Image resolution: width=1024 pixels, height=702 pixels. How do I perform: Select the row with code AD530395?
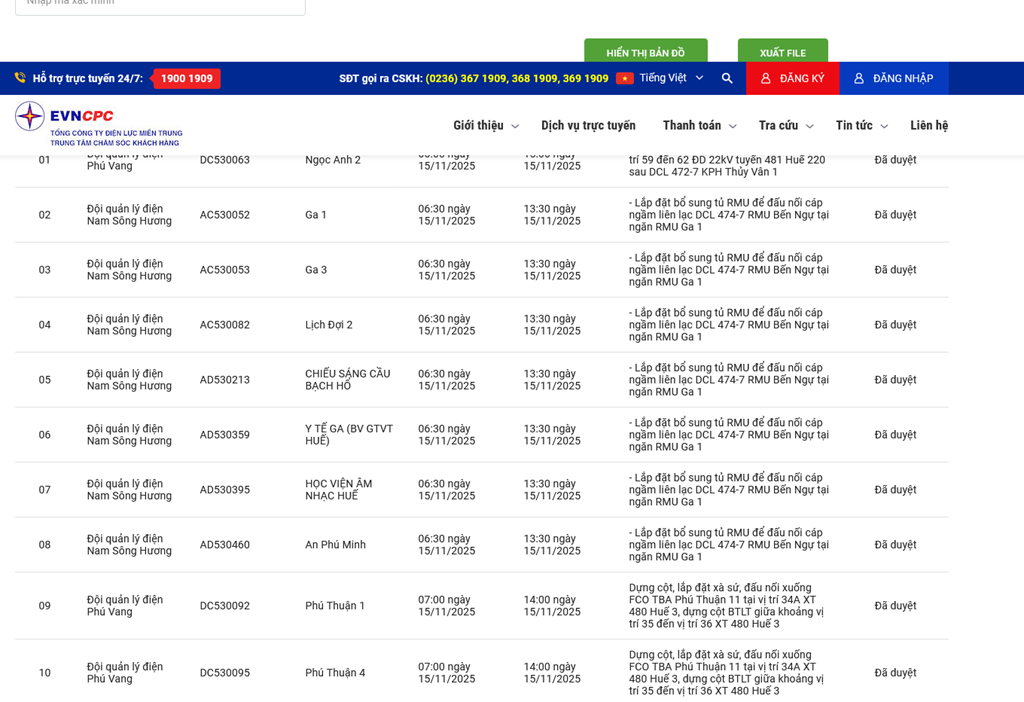click(225, 490)
